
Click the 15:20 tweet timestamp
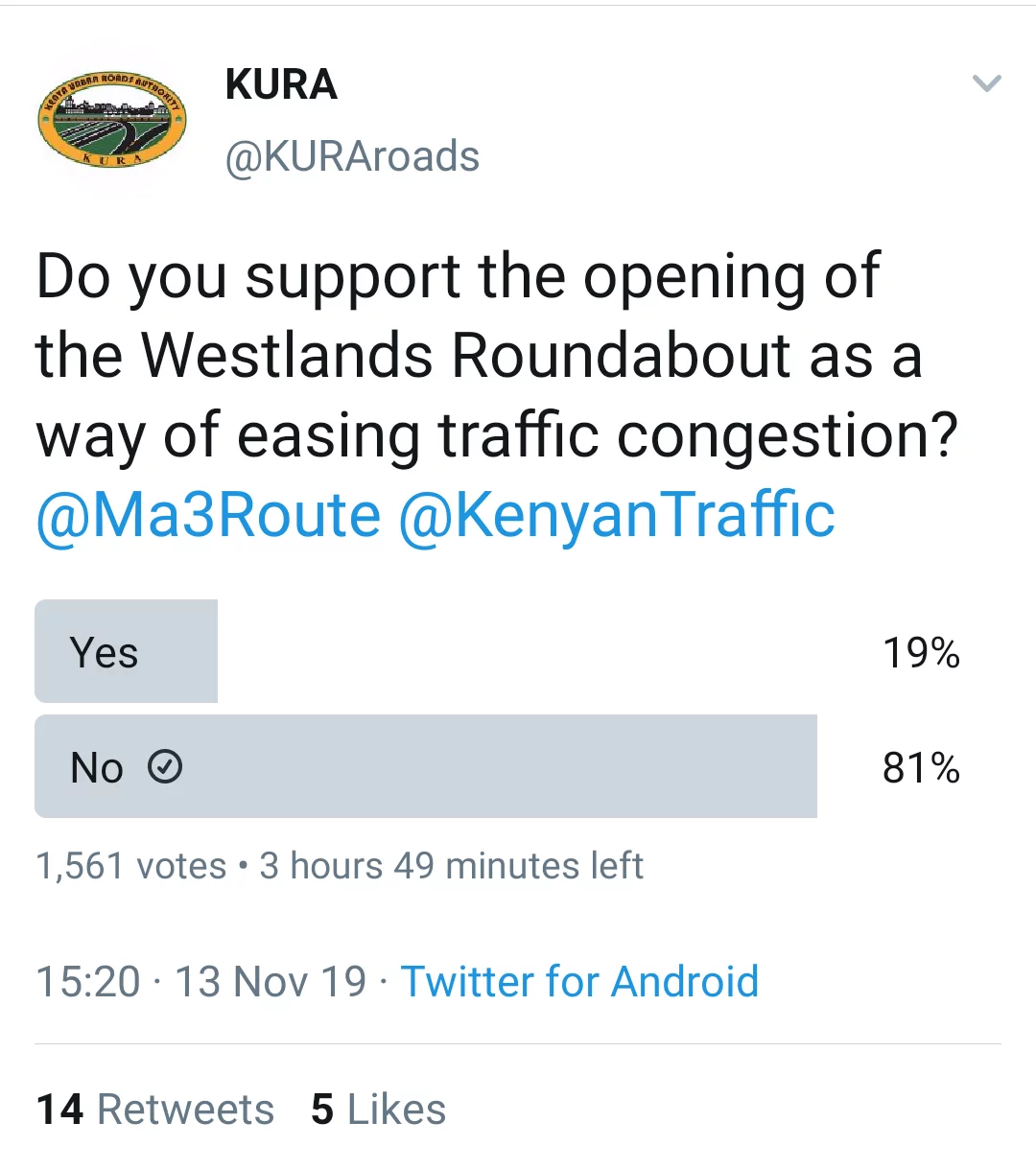pos(88,982)
